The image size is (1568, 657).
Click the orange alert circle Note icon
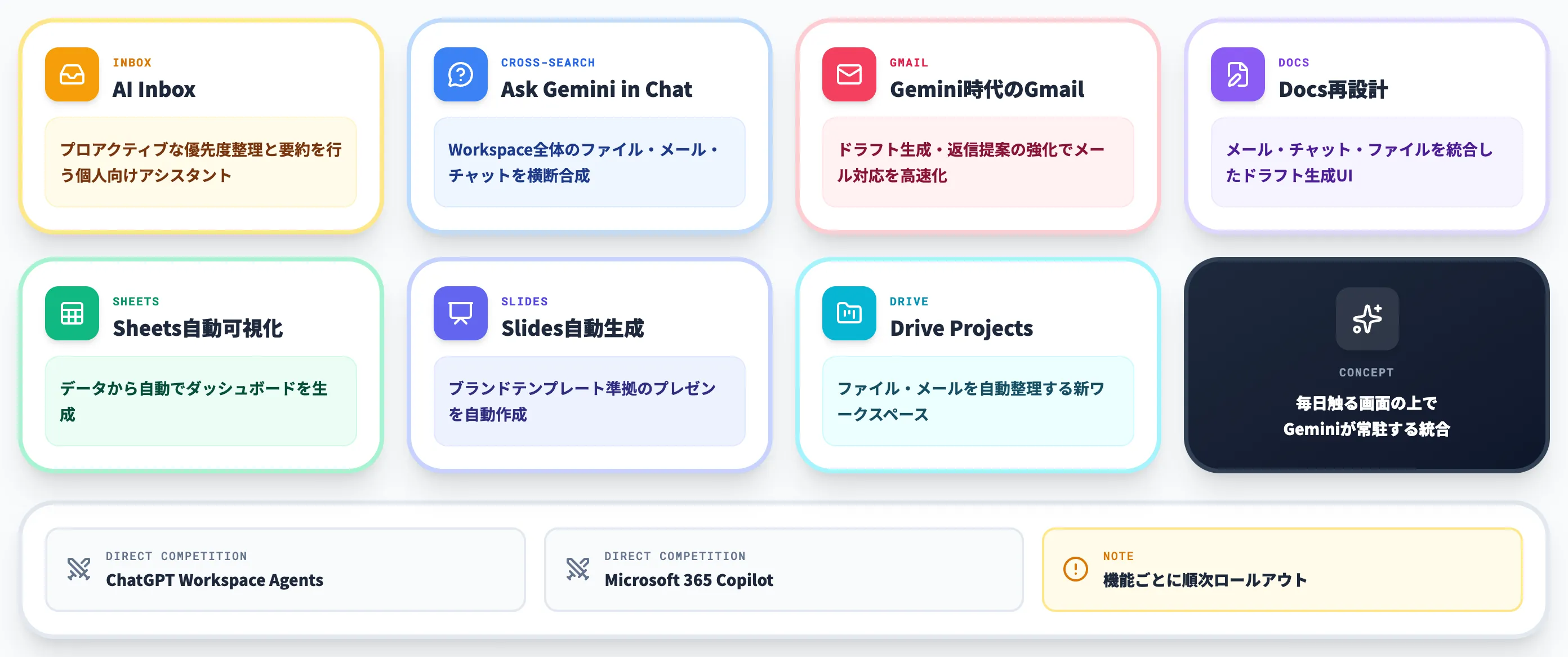pyautogui.click(x=1075, y=569)
